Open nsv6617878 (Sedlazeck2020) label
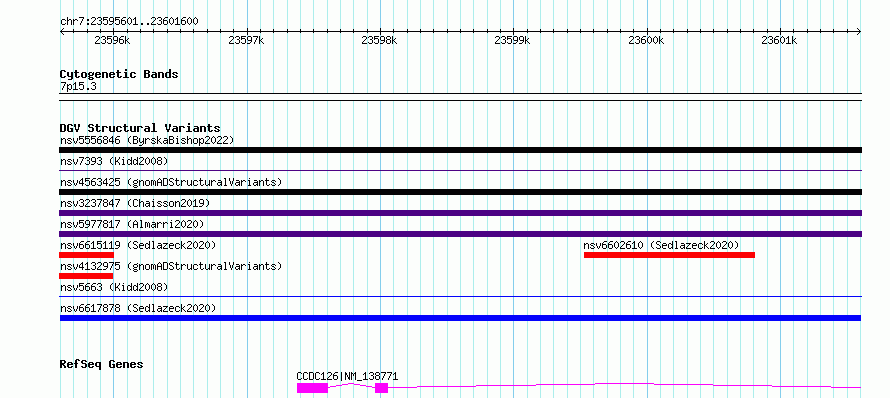890x398 pixels. (138, 308)
